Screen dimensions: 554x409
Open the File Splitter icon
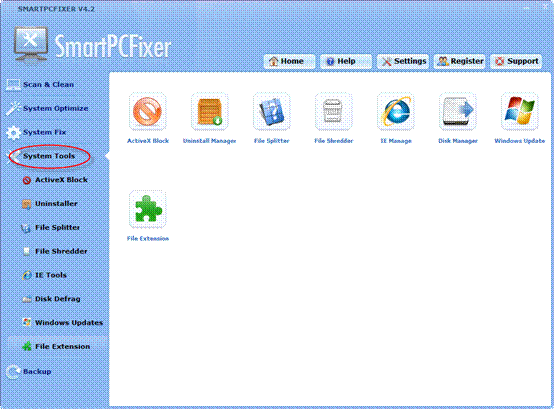[272, 112]
